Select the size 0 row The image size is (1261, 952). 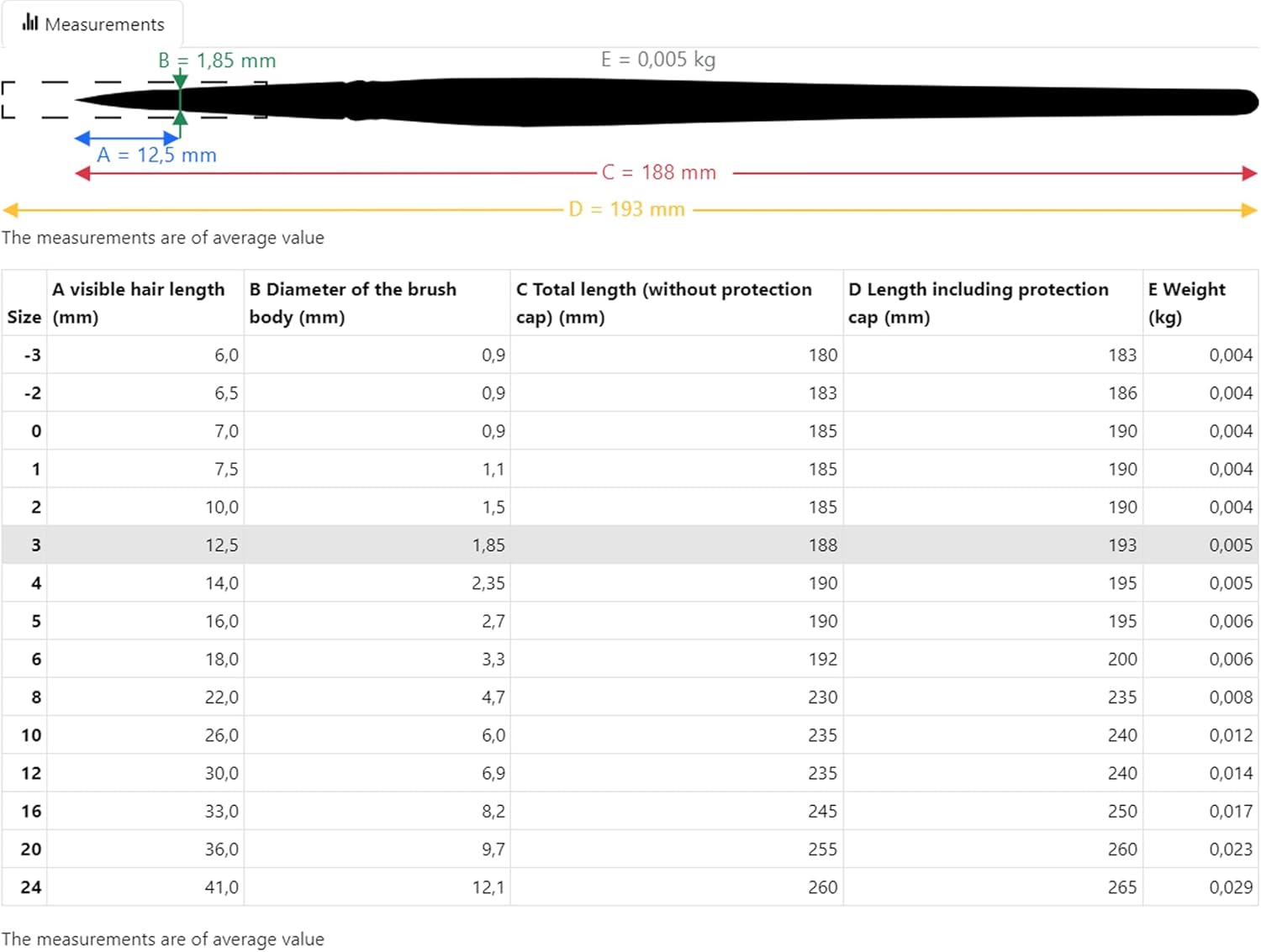[x=629, y=430]
